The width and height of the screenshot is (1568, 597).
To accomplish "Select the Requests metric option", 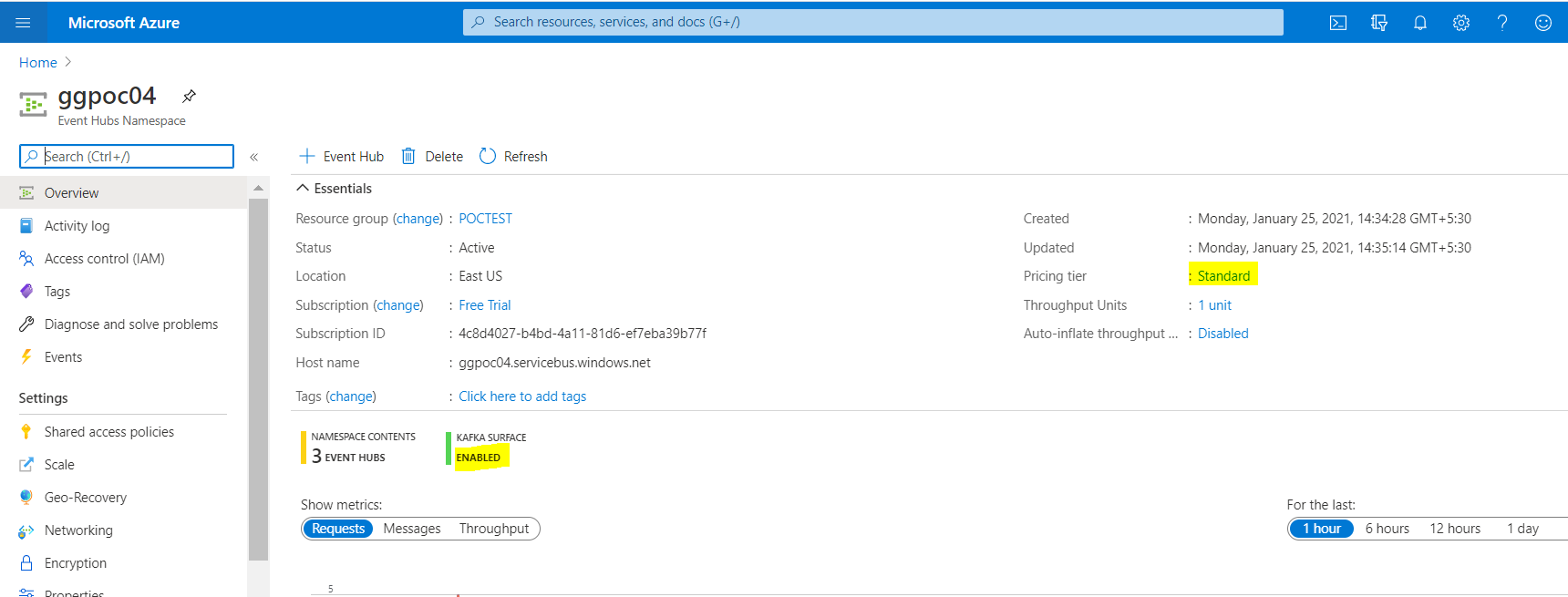I will pos(338,529).
